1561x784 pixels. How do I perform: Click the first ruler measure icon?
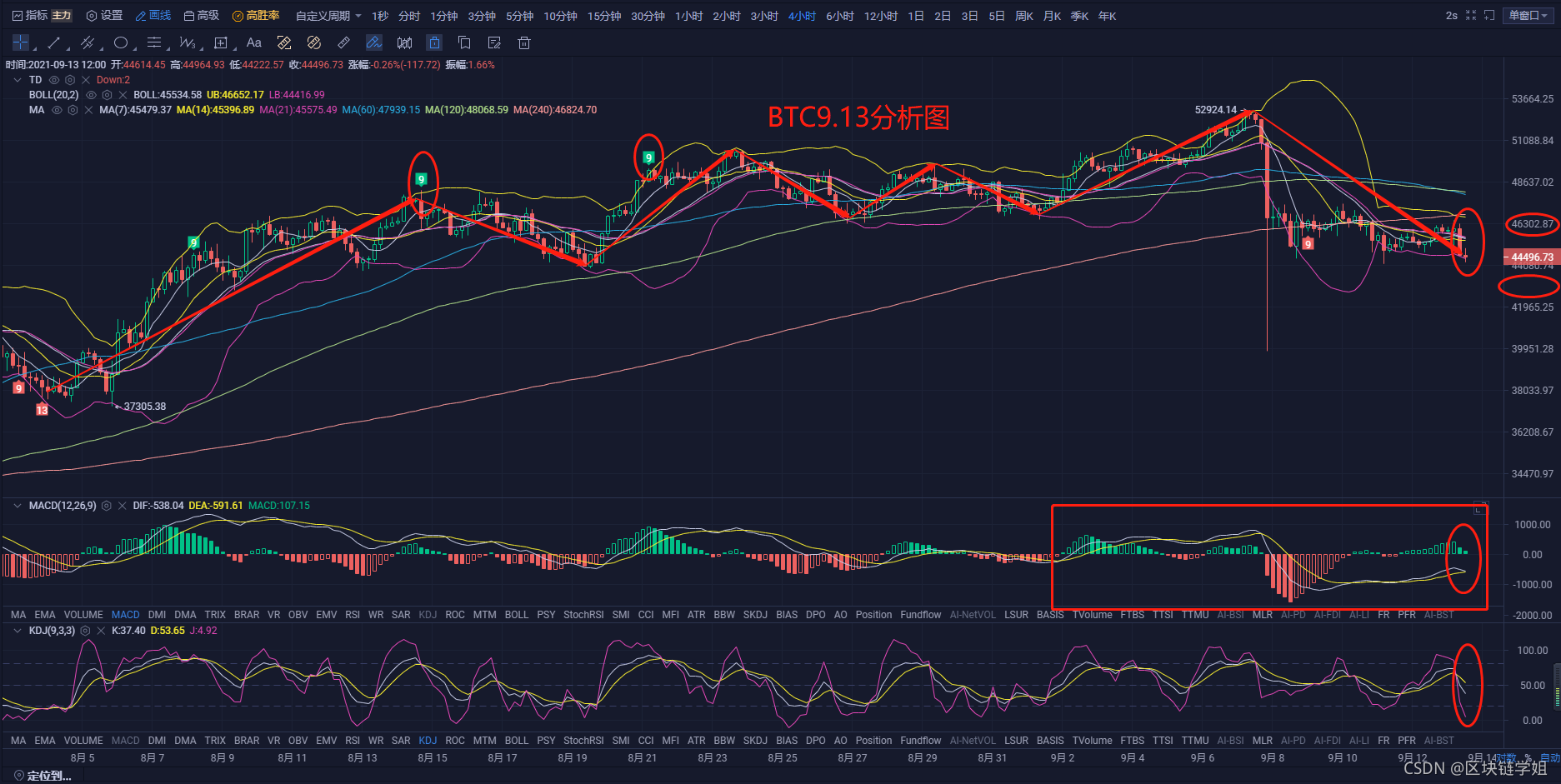click(284, 42)
